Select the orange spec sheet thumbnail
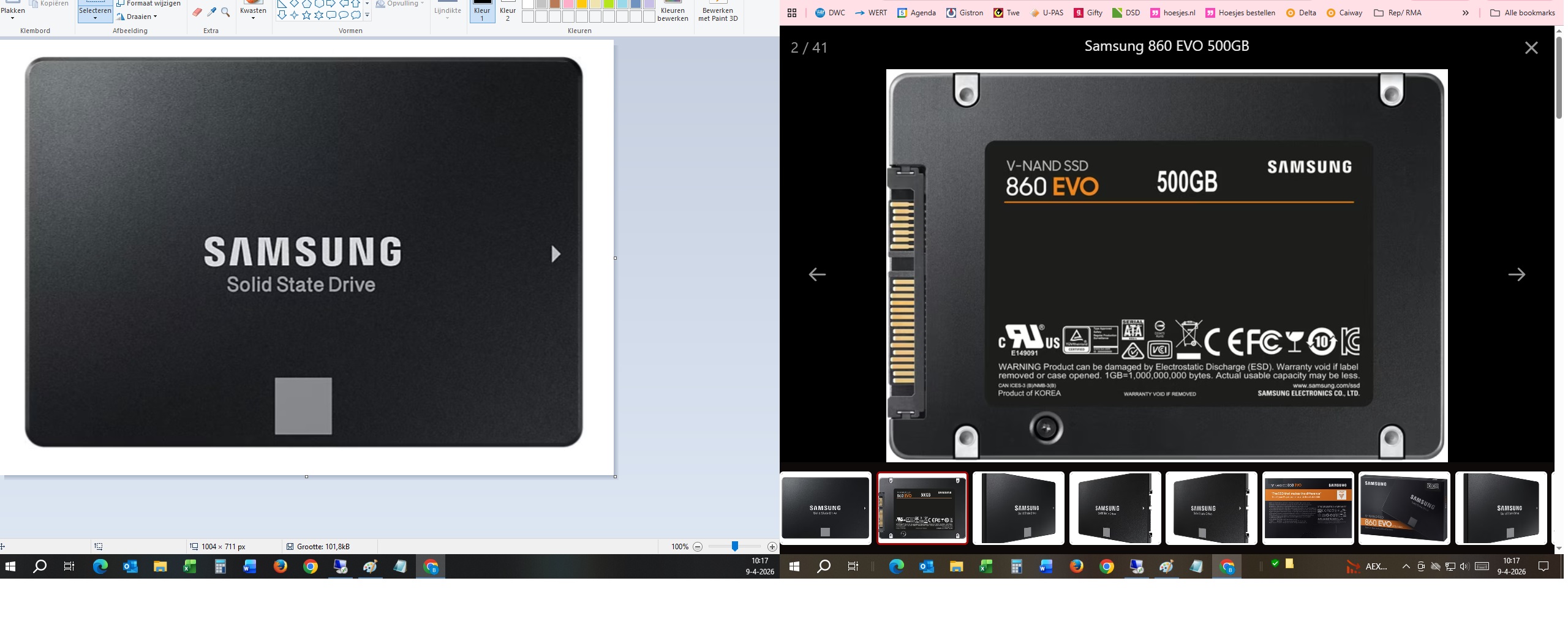This screenshot has width=1568, height=627. click(x=1308, y=508)
